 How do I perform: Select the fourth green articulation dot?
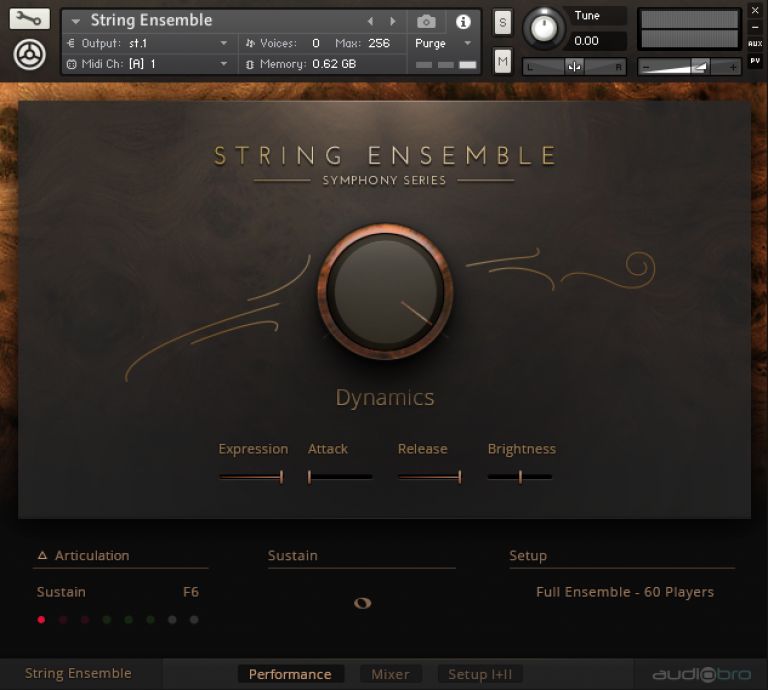107,620
